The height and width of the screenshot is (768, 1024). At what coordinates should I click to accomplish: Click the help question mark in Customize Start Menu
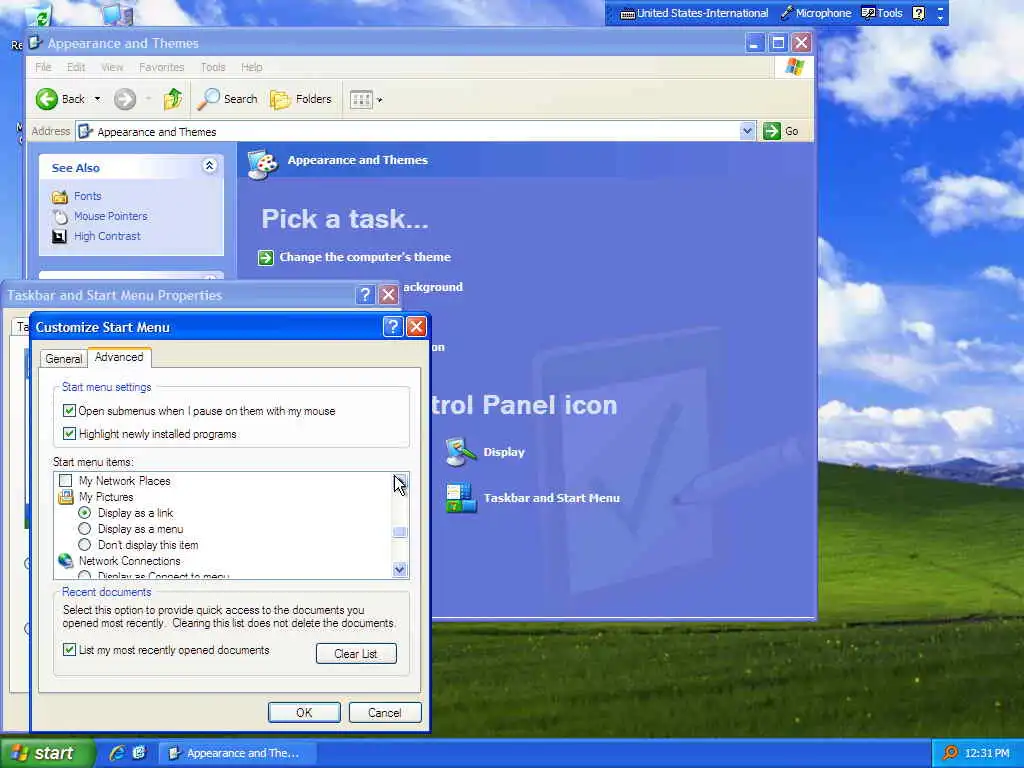(392, 327)
